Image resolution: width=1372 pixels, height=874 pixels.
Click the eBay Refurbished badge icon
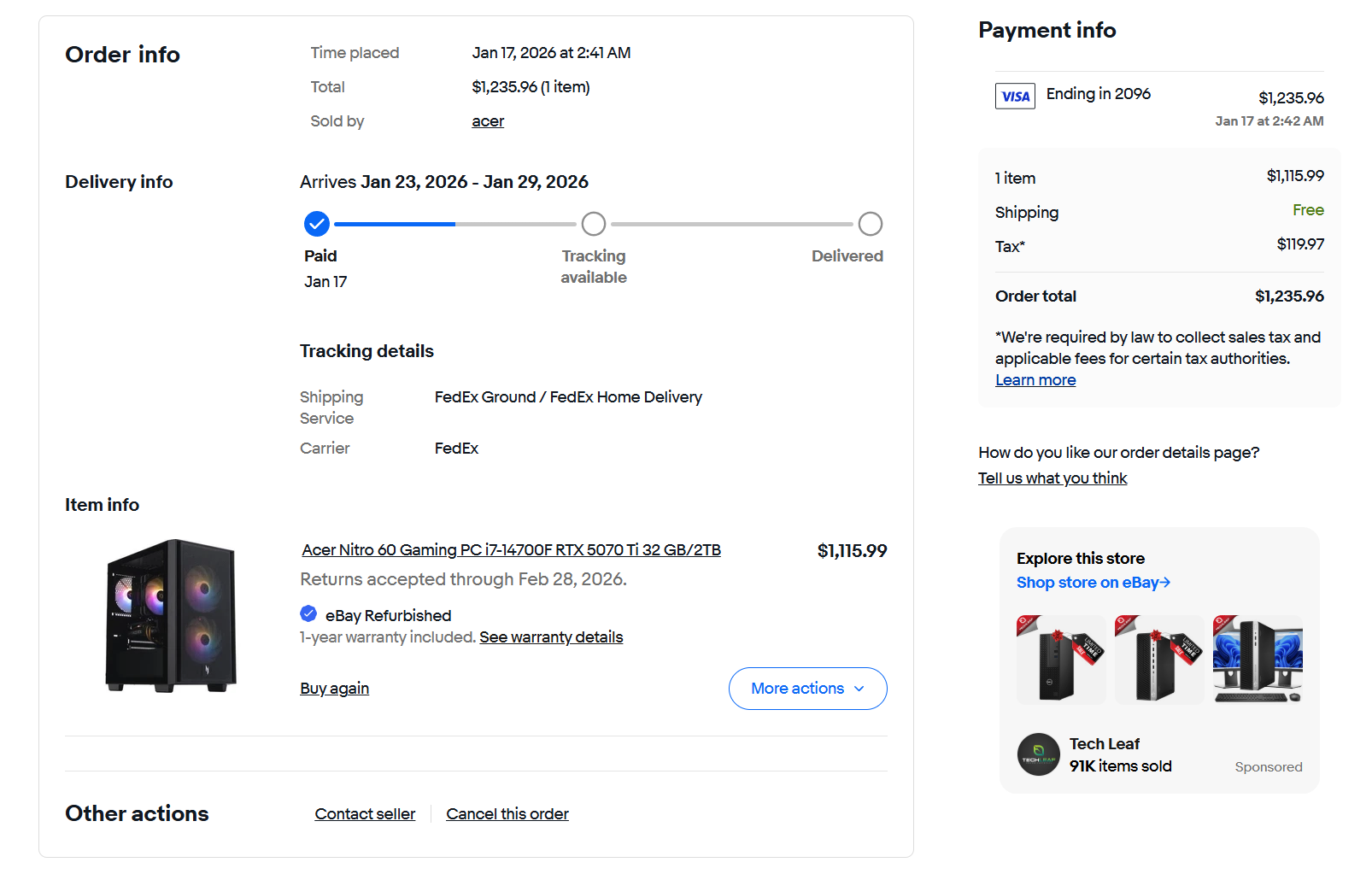pos(308,613)
